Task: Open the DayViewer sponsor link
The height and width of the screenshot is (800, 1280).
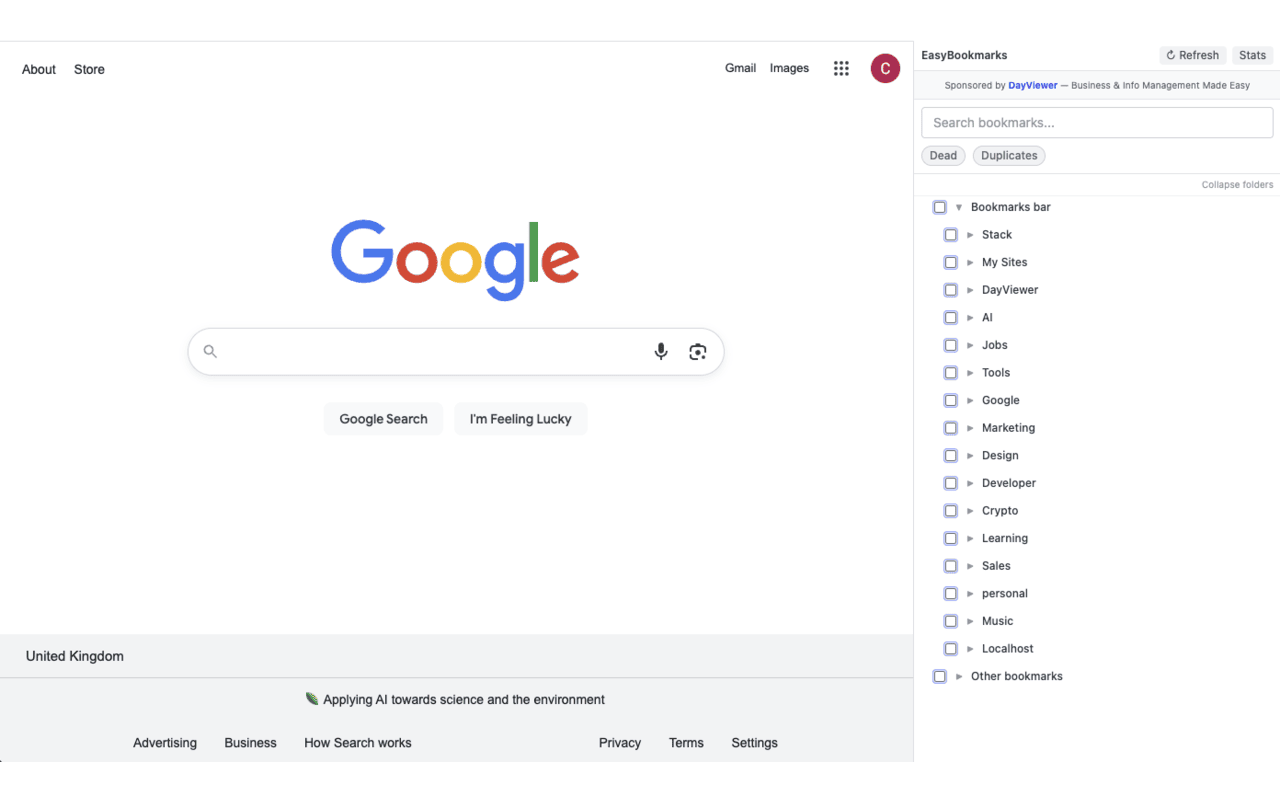Action: [1032, 85]
